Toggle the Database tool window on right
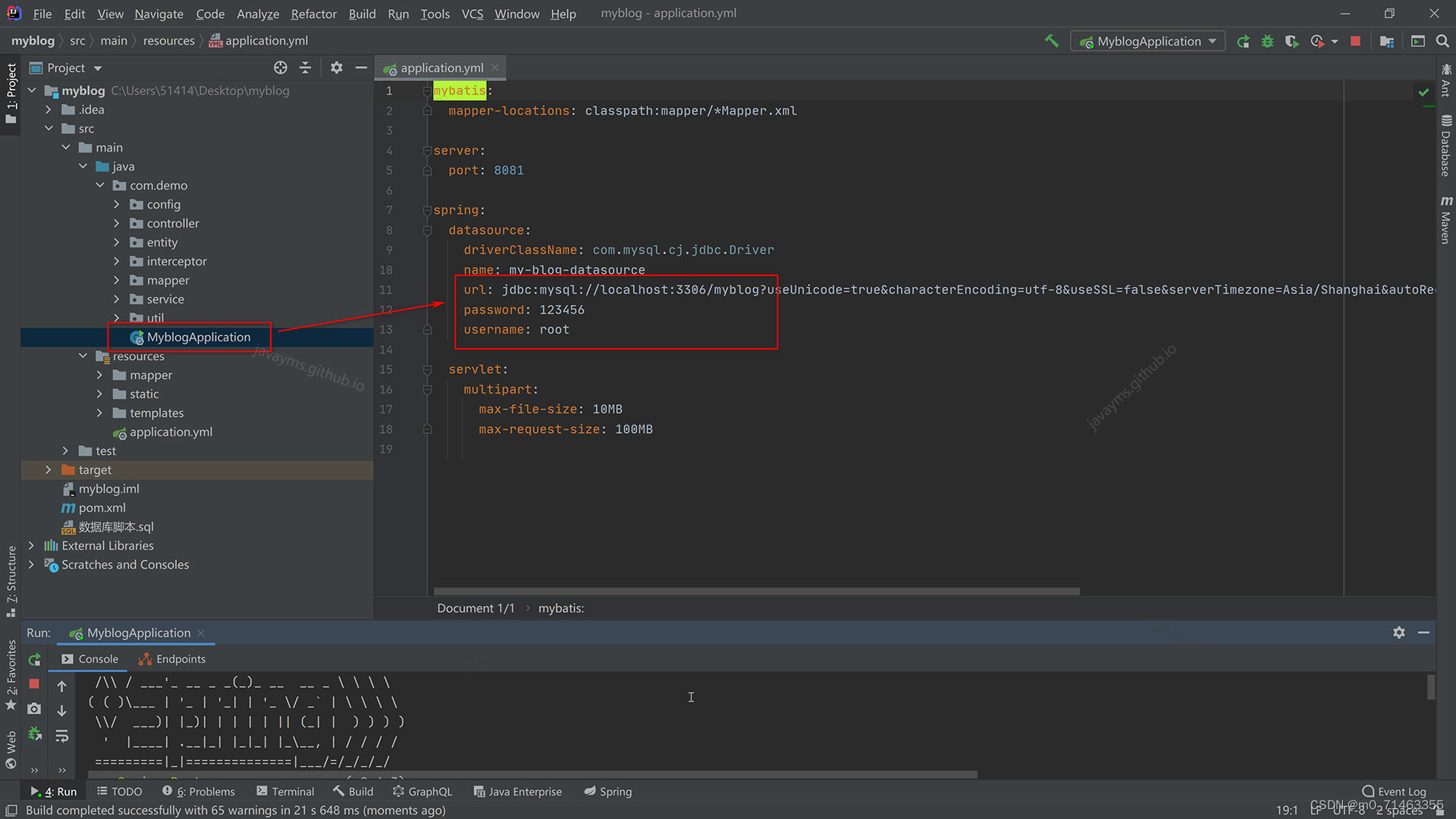This screenshot has width=1456, height=819. pyautogui.click(x=1446, y=146)
